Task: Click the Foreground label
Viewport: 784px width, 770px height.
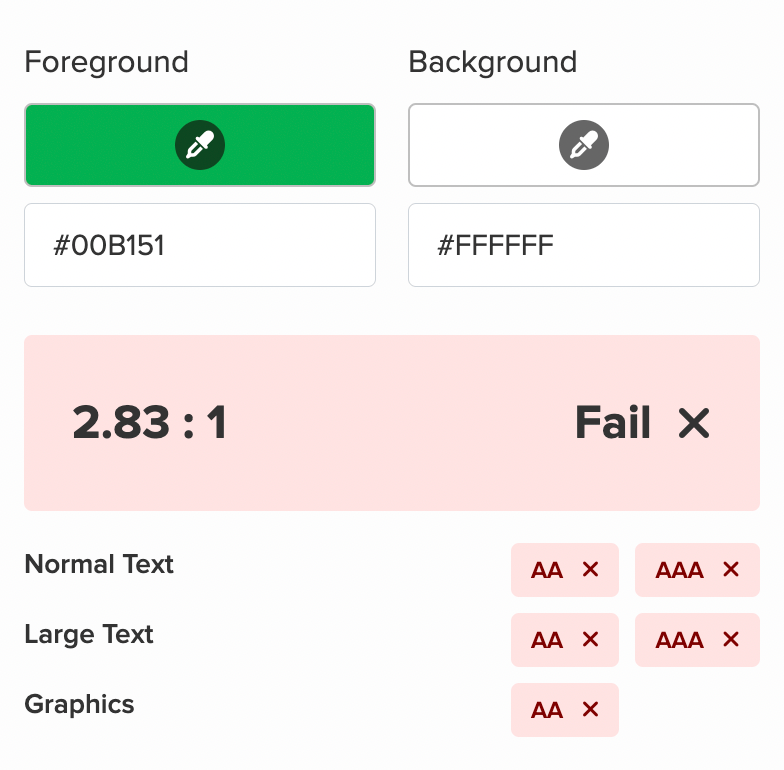Action: tap(106, 62)
